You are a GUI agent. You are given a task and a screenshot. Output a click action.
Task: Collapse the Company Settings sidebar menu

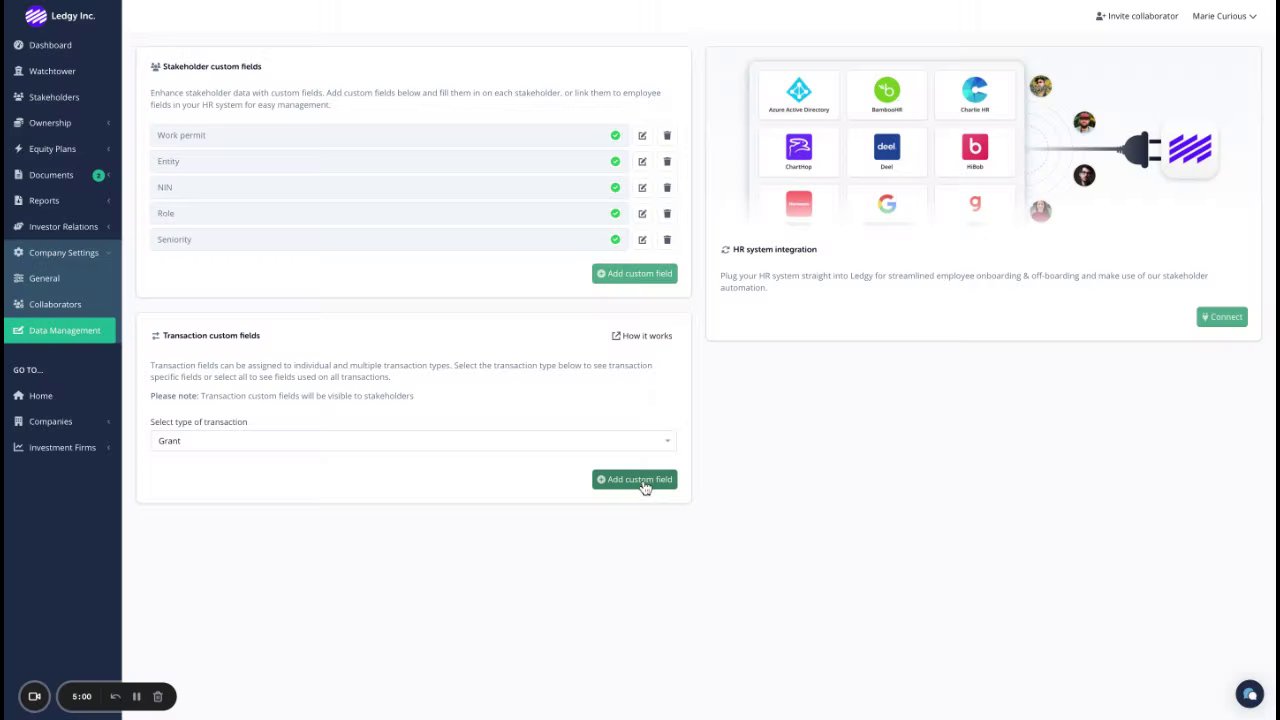[x=61, y=253]
